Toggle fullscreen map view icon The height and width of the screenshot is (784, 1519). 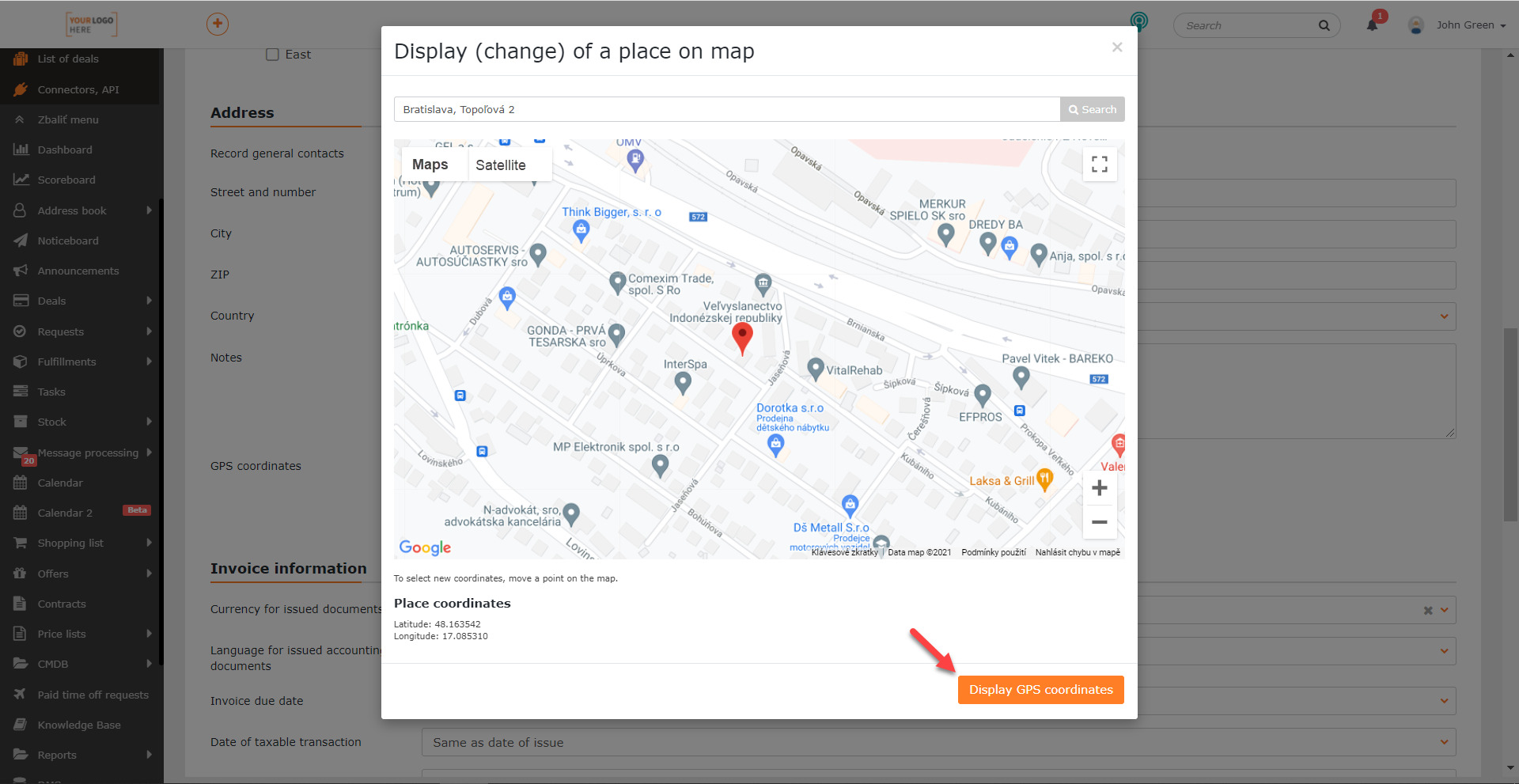1100,165
